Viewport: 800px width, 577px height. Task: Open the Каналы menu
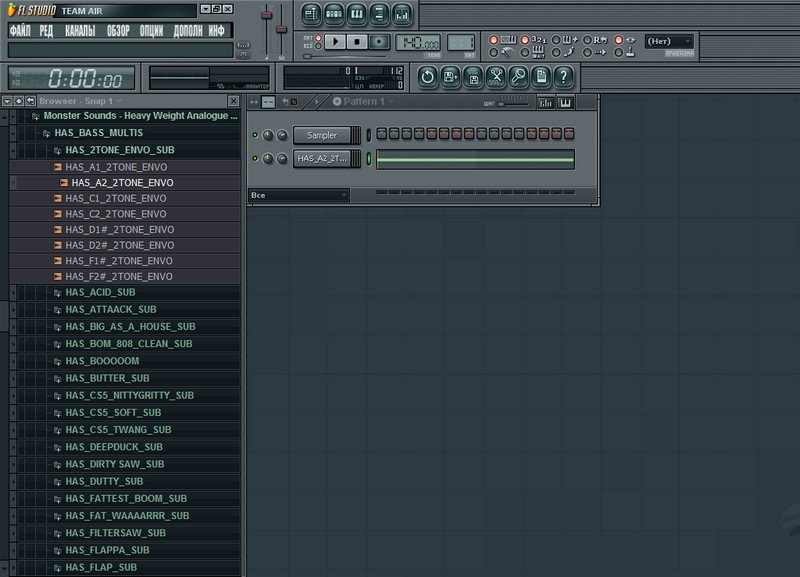point(80,31)
